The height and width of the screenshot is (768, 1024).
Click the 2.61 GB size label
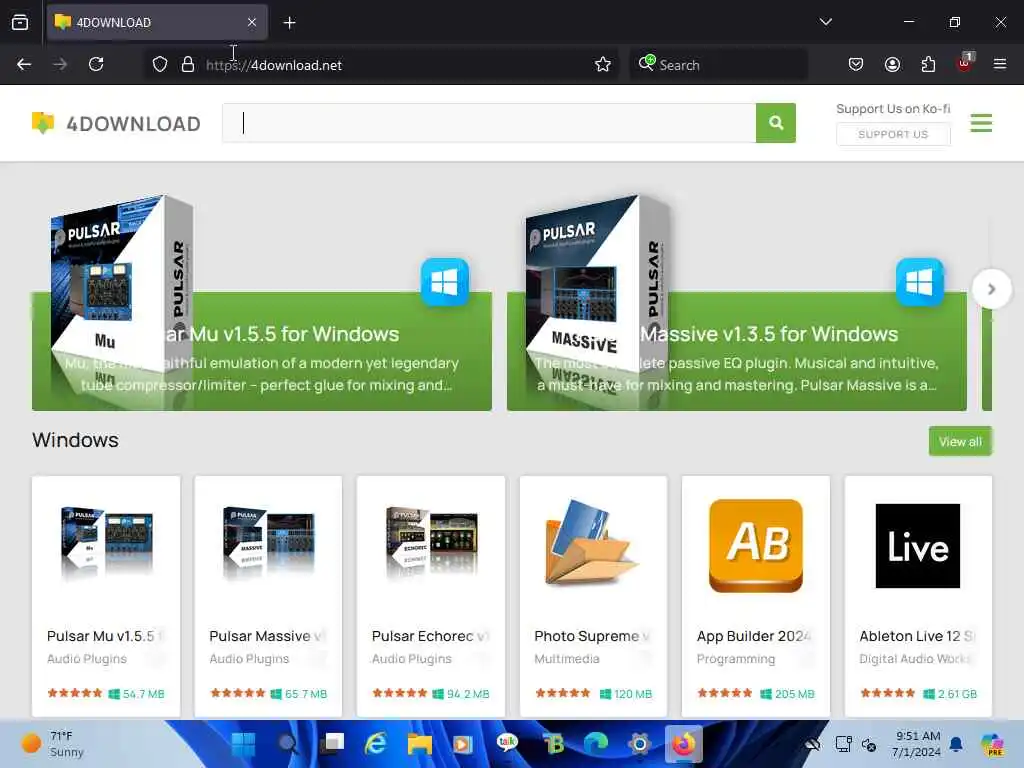point(957,694)
